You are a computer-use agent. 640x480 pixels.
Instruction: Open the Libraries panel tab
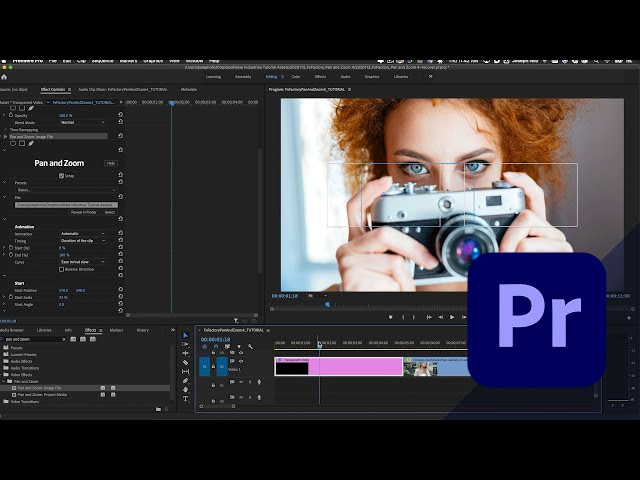(44, 330)
